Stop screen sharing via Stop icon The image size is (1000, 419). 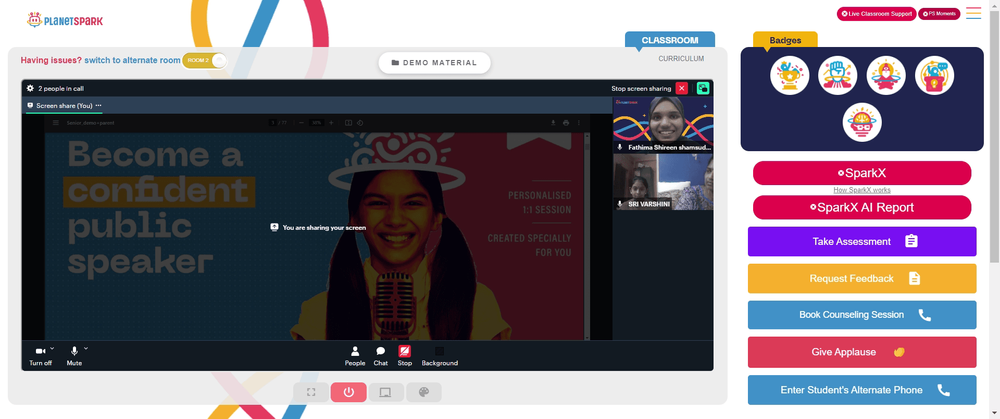pyautogui.click(x=404, y=356)
